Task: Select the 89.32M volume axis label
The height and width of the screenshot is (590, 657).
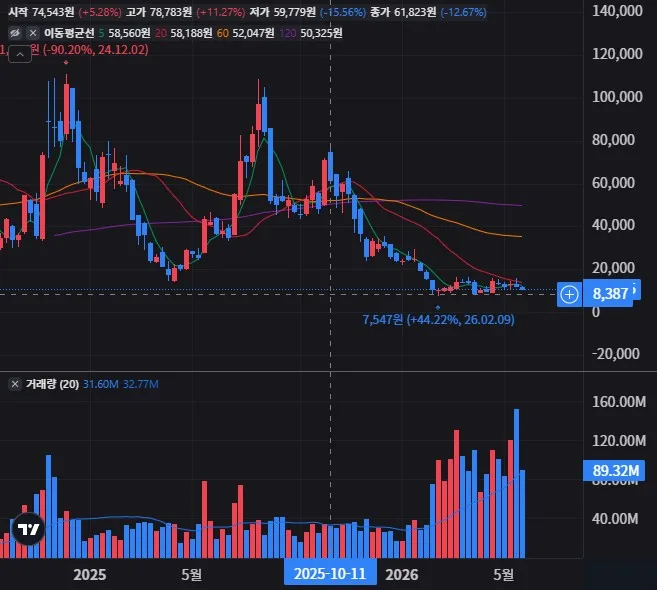Action: pos(616,471)
